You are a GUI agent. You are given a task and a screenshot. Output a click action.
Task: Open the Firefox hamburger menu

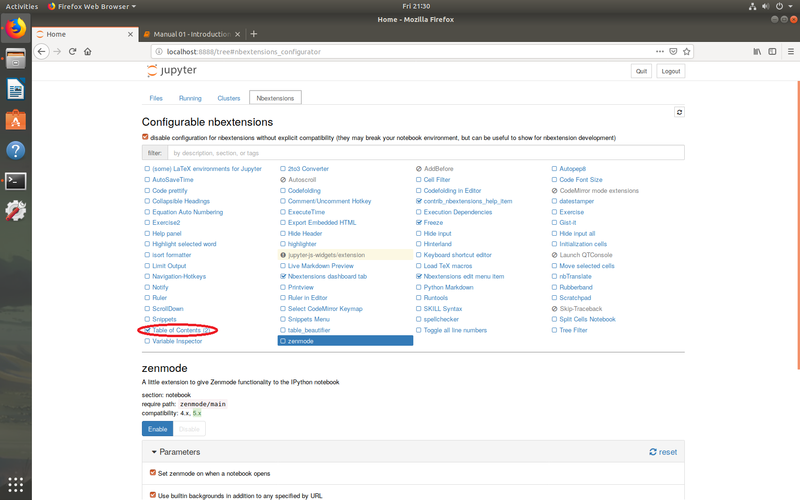coord(791,52)
